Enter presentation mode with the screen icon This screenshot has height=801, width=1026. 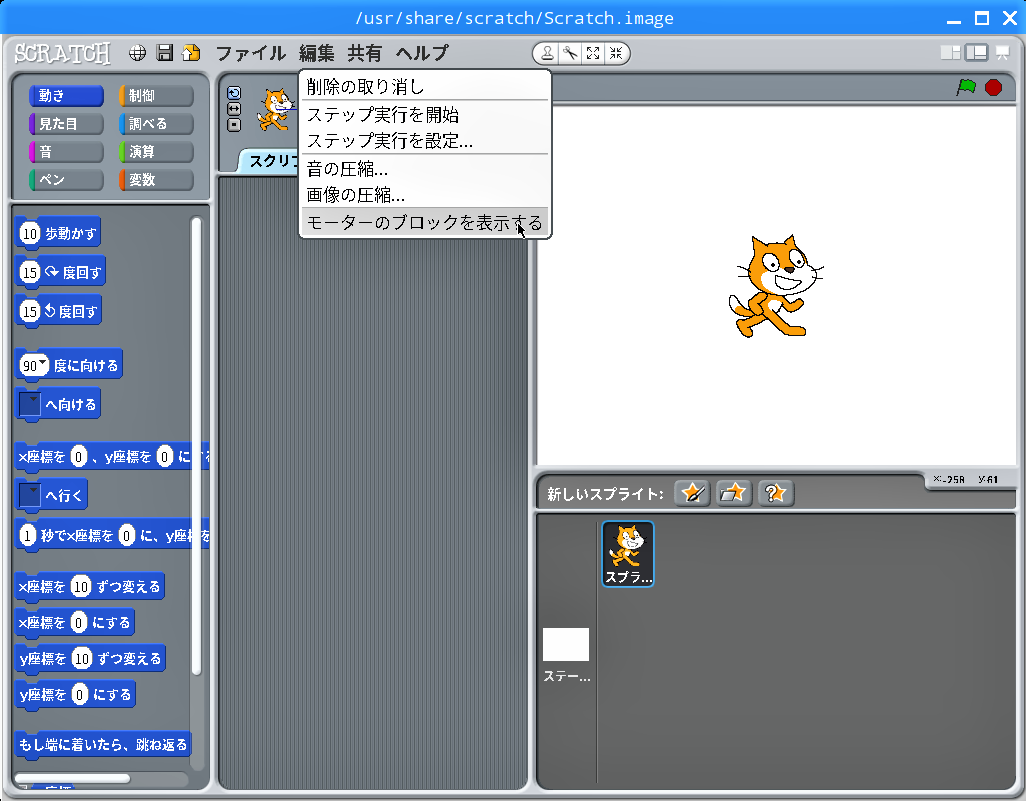(x=1002, y=52)
